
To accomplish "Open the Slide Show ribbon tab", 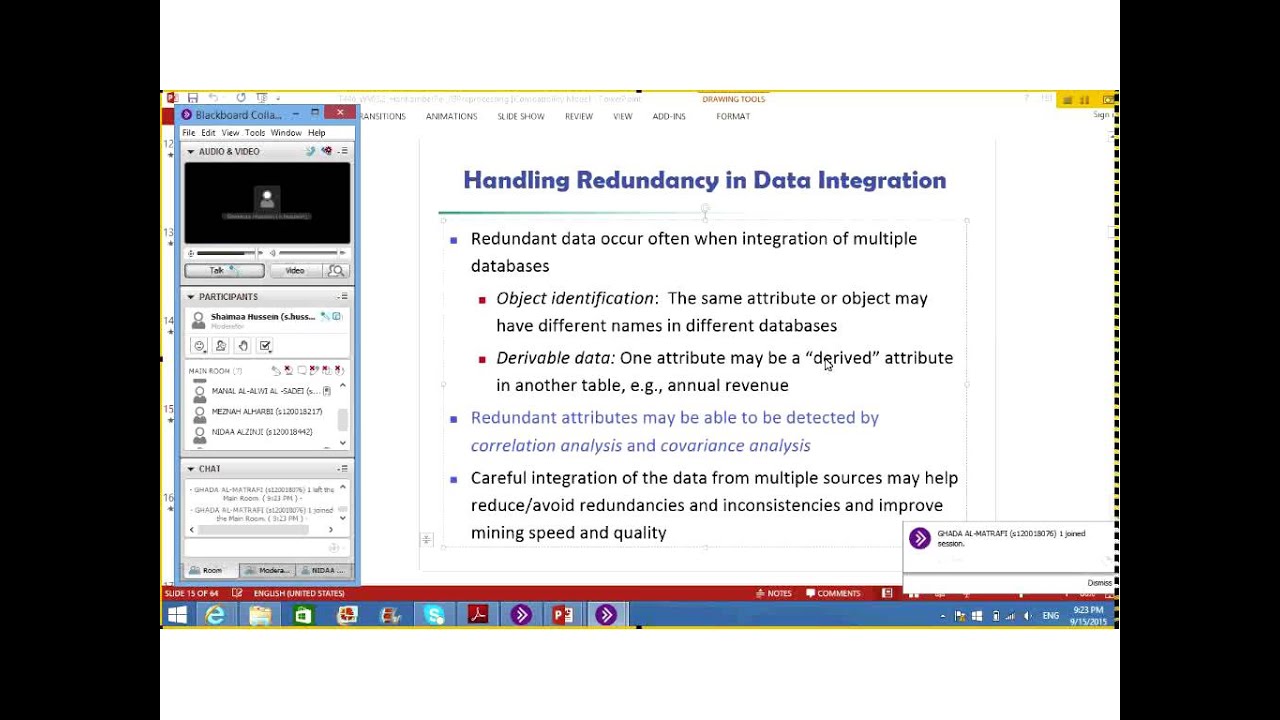I will click(x=521, y=117).
